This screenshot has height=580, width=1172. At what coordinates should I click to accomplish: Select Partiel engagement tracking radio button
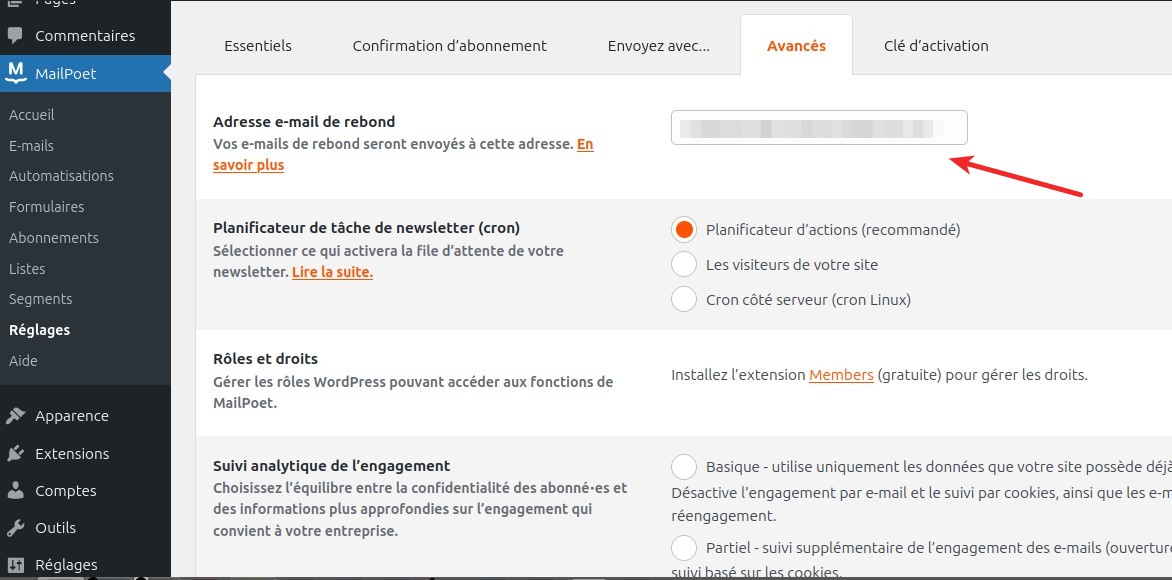coord(684,548)
